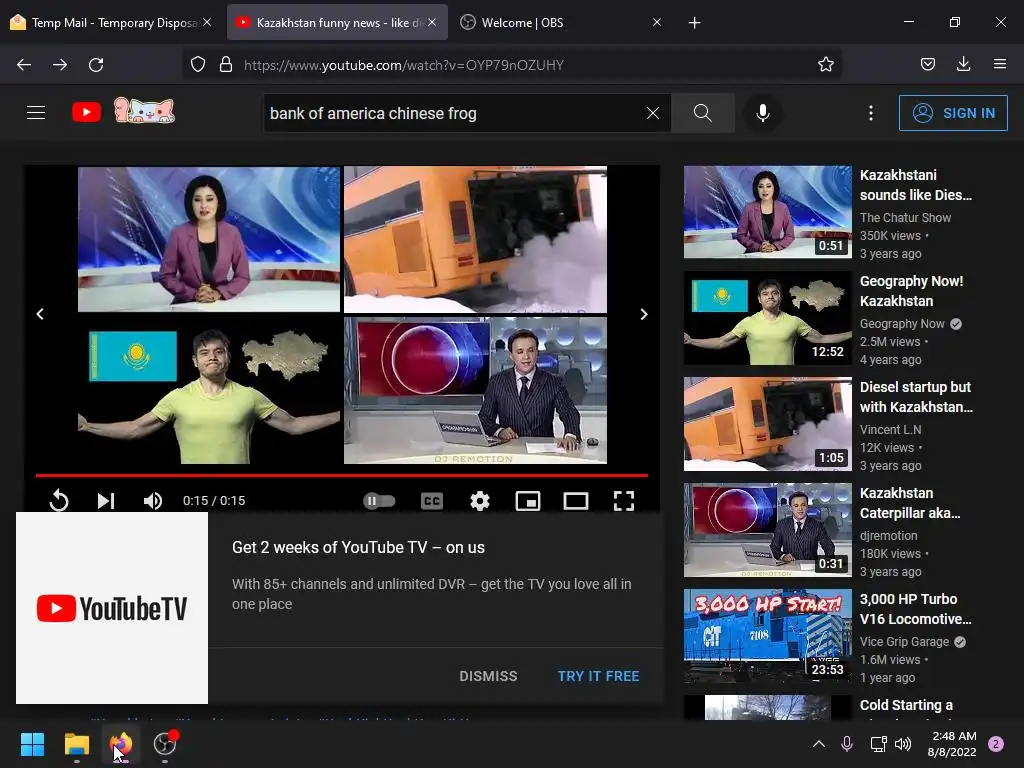Visit The Chatur Show channel
Viewport: 1024px width, 768px height.
pos(905,217)
